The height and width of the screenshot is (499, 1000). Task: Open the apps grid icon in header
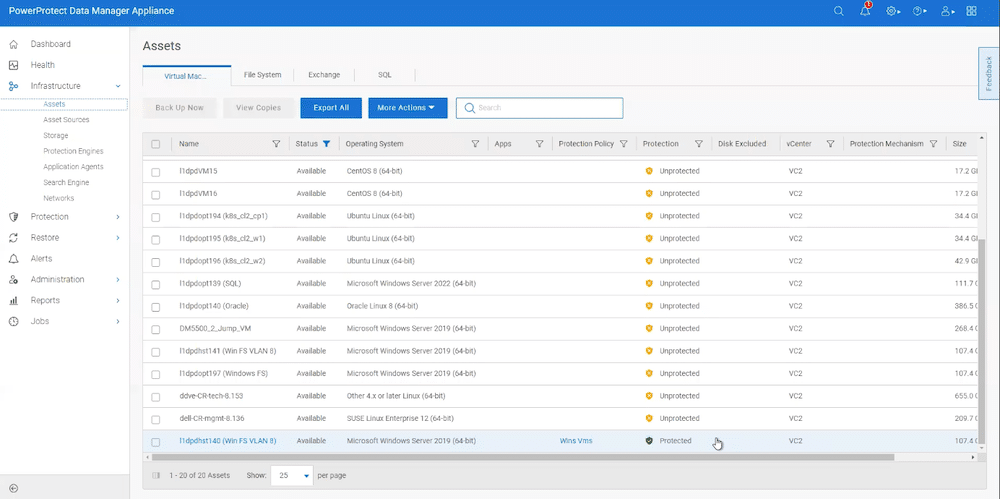971,11
